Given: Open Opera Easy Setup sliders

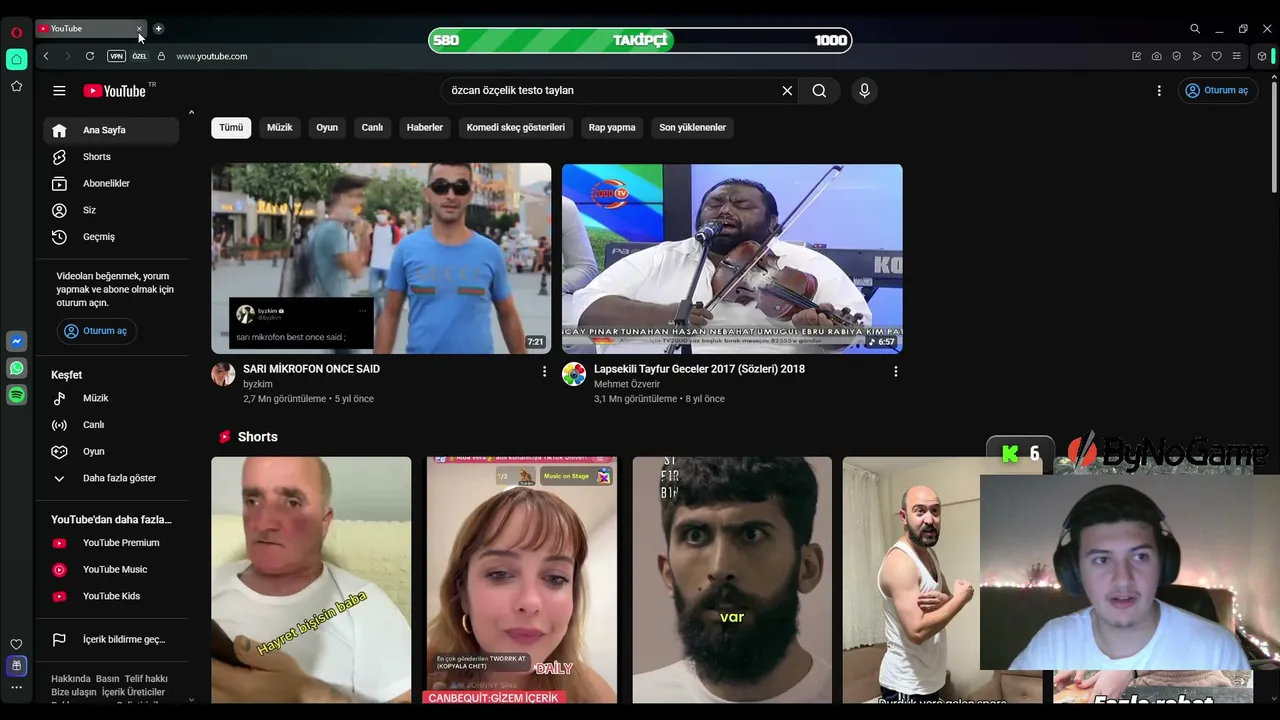Looking at the screenshot, I should pos(1237,56).
